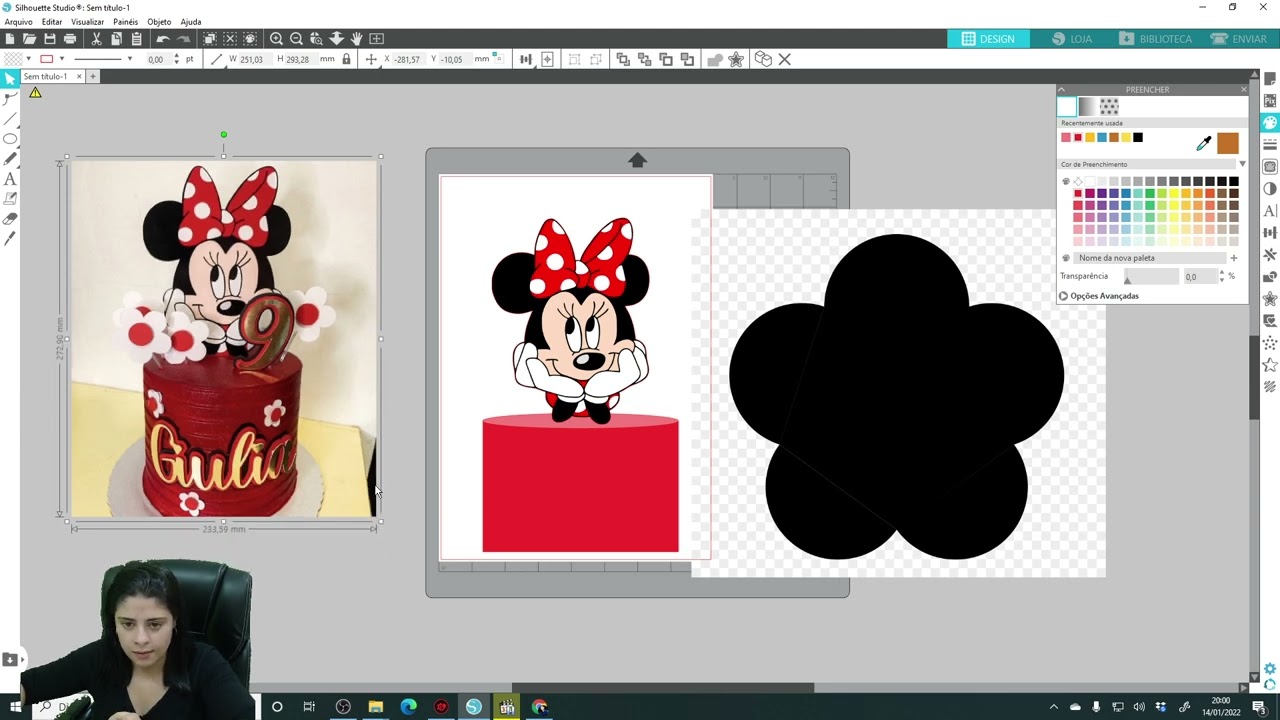Screen dimensions: 1280x720
Task: Select the pattern fill type
Action: coord(1109,106)
